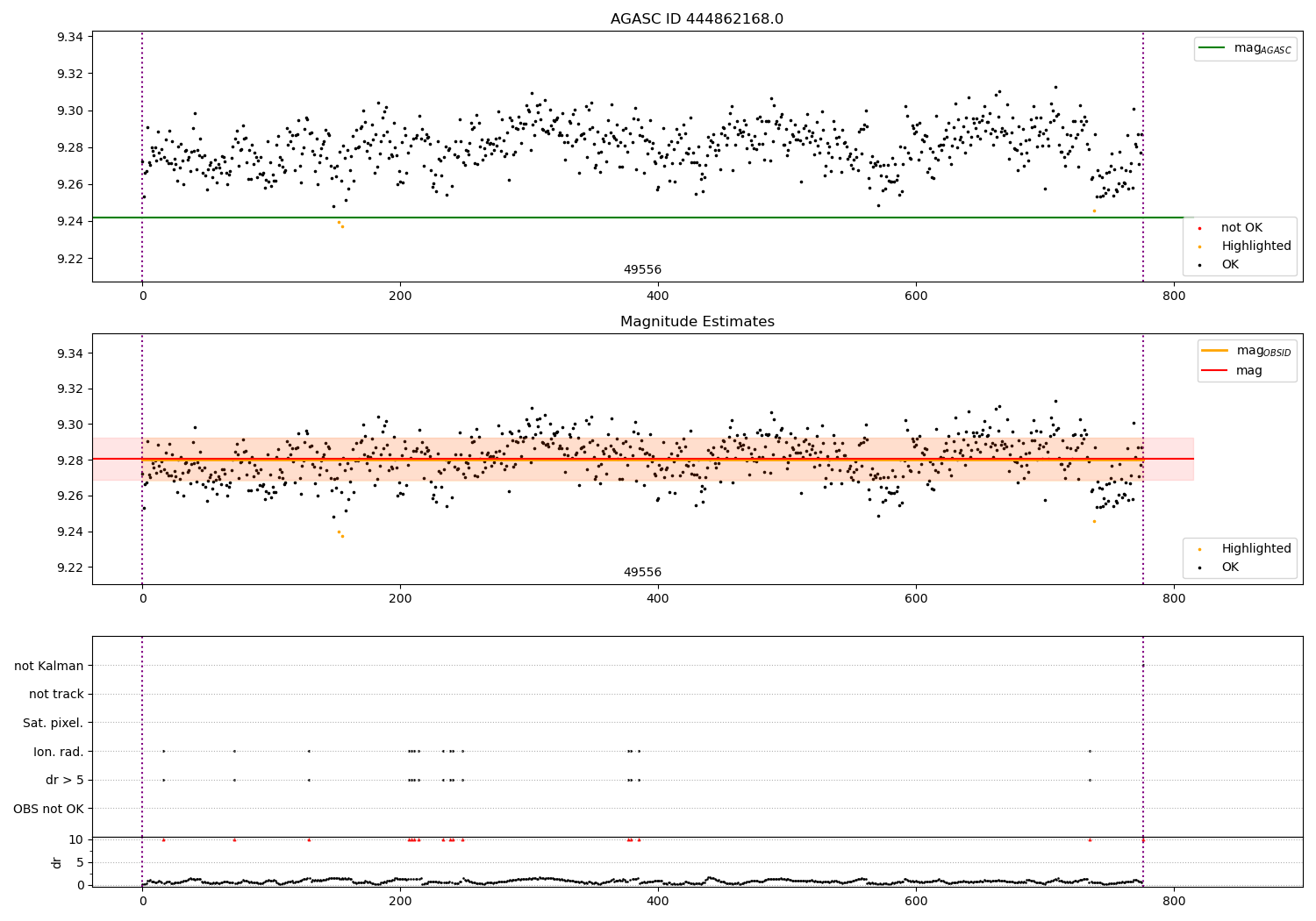Click the "5" tick on the dr axis
Image resolution: width=1316 pixels, height=921 pixels.
80,862
